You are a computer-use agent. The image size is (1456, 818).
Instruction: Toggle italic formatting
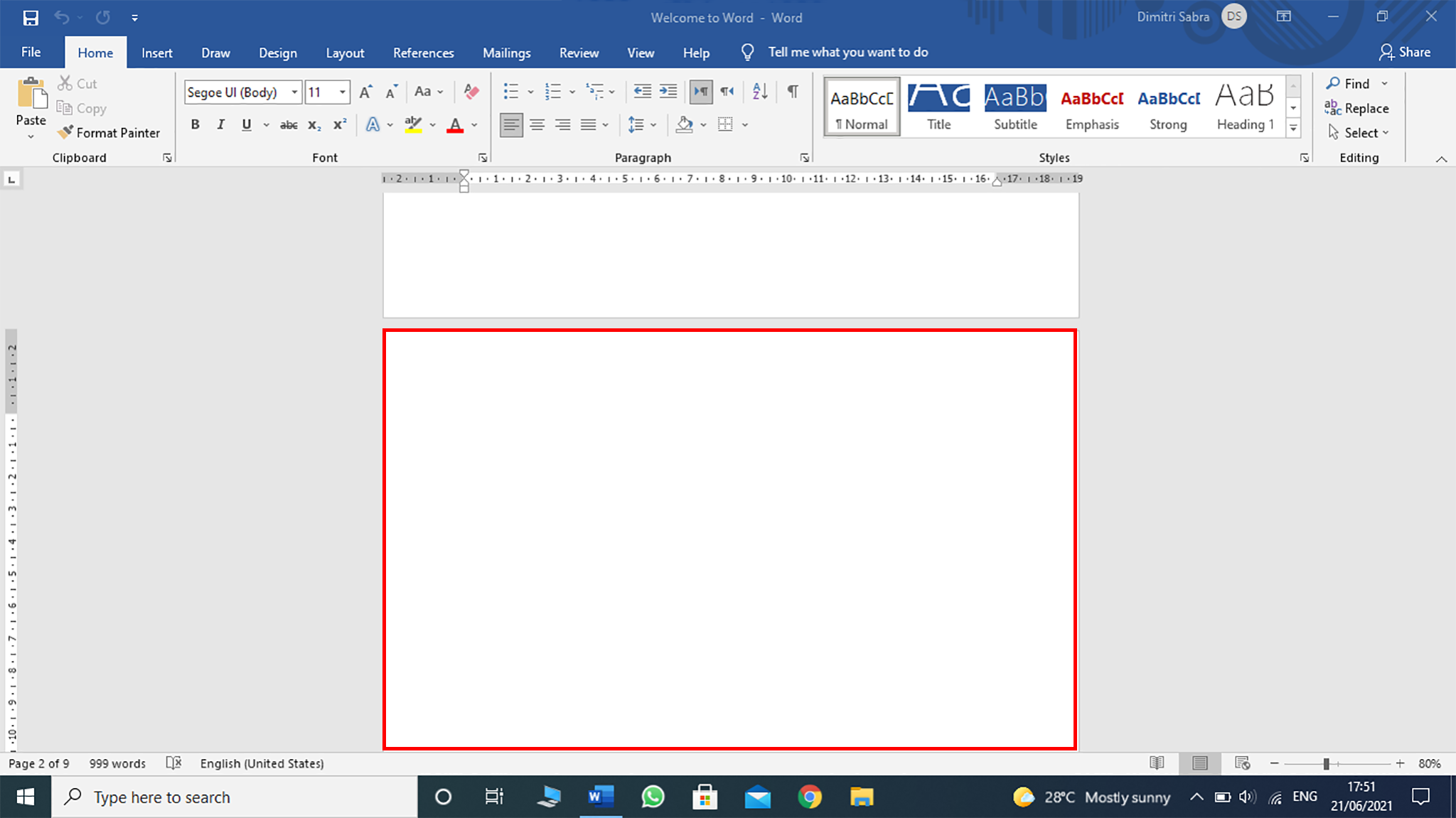220,124
